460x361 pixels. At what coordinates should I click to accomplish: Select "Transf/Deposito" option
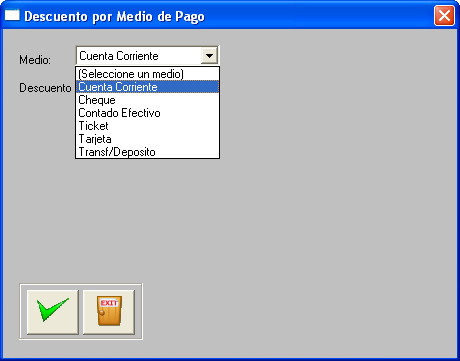(x=147, y=152)
